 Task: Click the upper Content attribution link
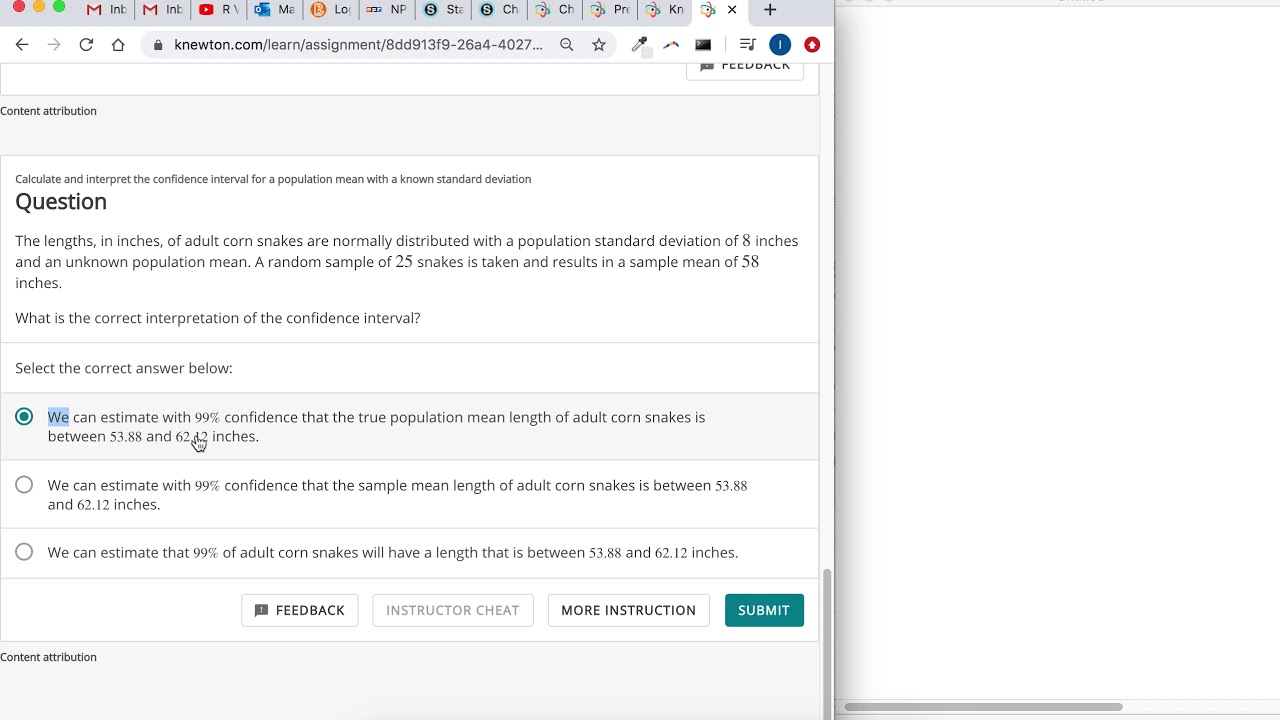tap(48, 111)
